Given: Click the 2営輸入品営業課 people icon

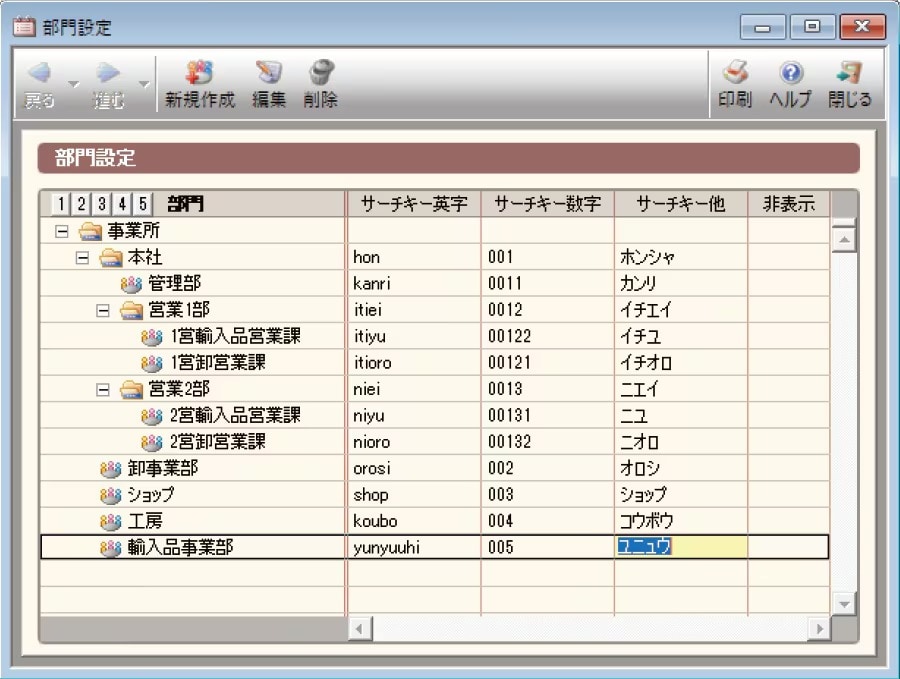Looking at the screenshot, I should click(152, 416).
